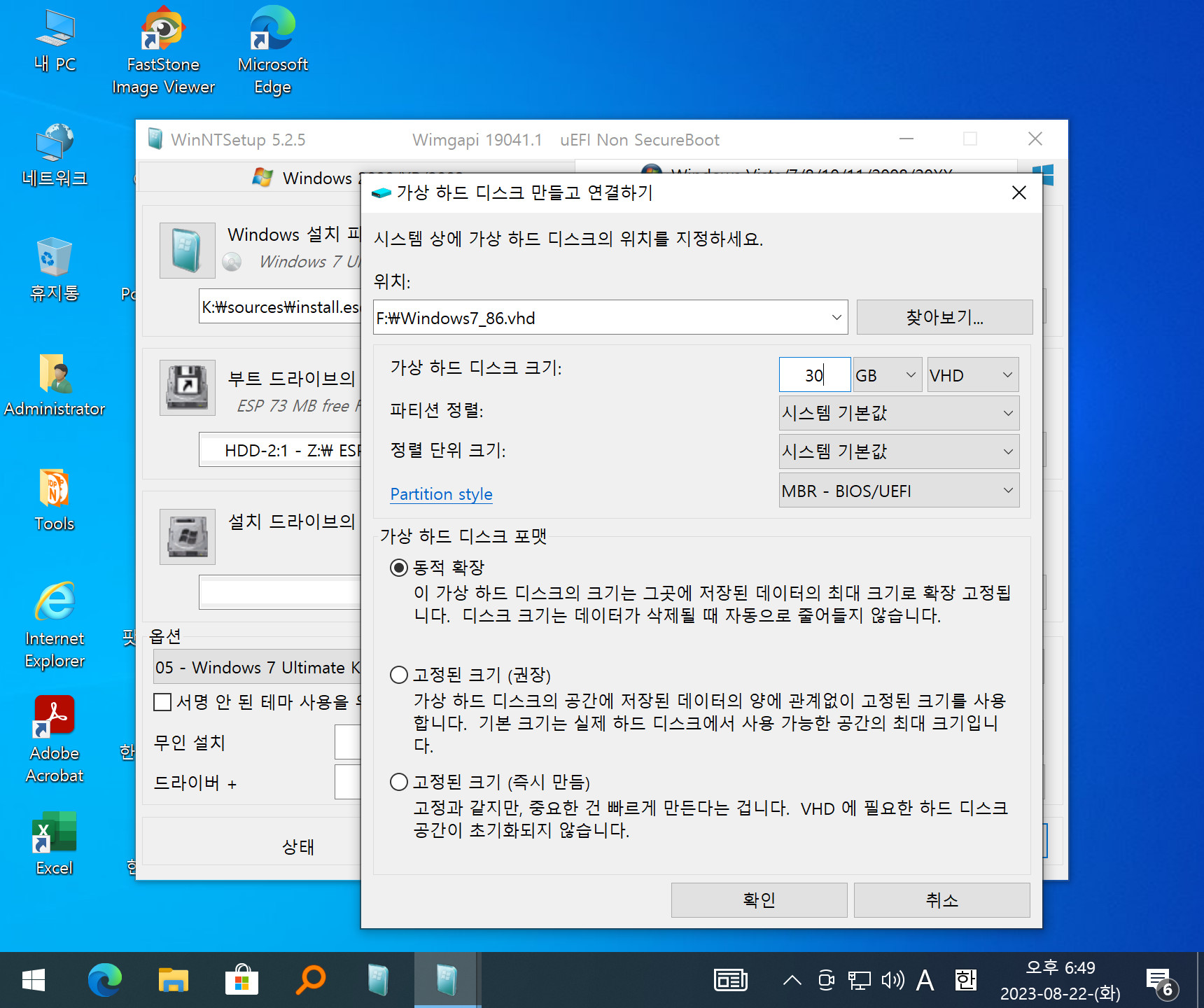The height and width of the screenshot is (1008, 1204).
Task: Open the orange search magnifier taskbar icon
Action: [310, 980]
